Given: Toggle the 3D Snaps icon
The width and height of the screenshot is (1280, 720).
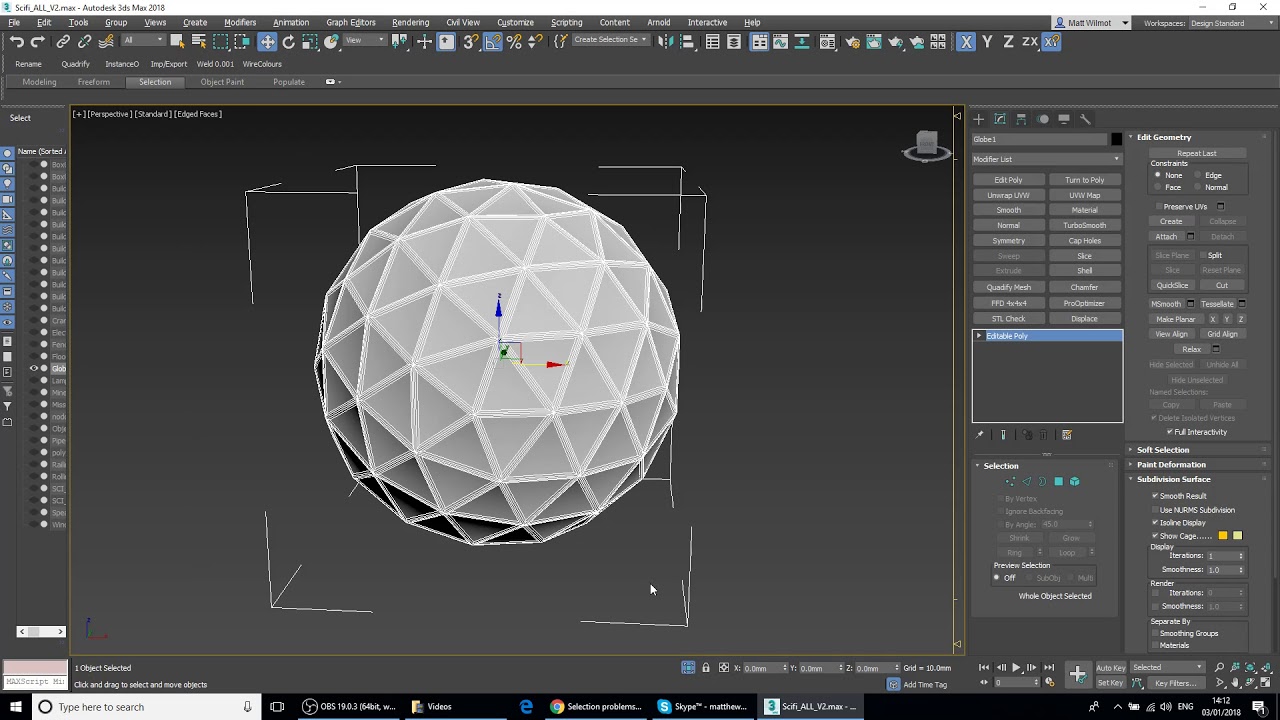Looking at the screenshot, I should coord(470,41).
